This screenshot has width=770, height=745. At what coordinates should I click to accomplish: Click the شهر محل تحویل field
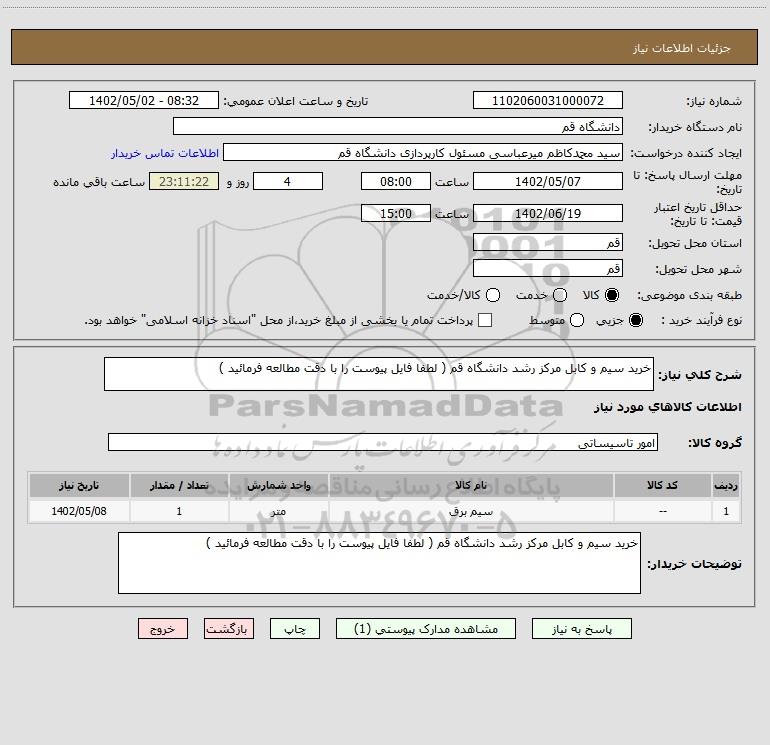pyautogui.click(x=548, y=268)
